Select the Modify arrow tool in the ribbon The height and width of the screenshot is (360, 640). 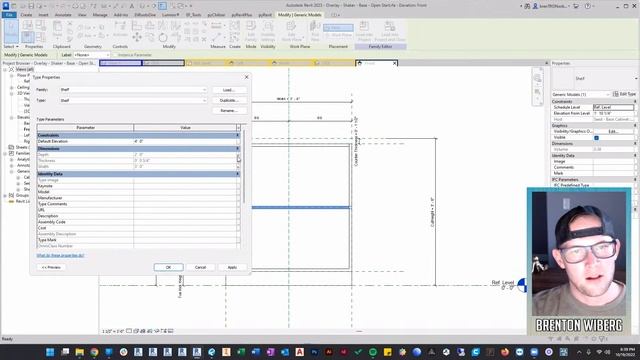(x=11, y=31)
